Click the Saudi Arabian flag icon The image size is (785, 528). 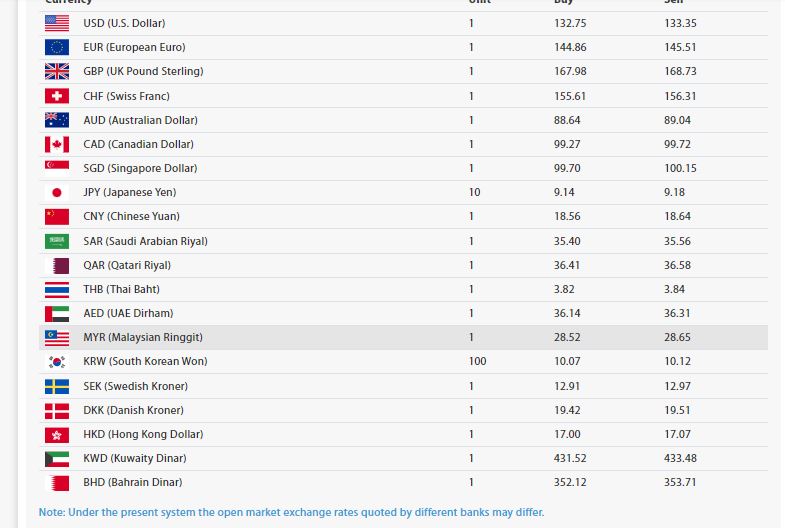click(57, 241)
